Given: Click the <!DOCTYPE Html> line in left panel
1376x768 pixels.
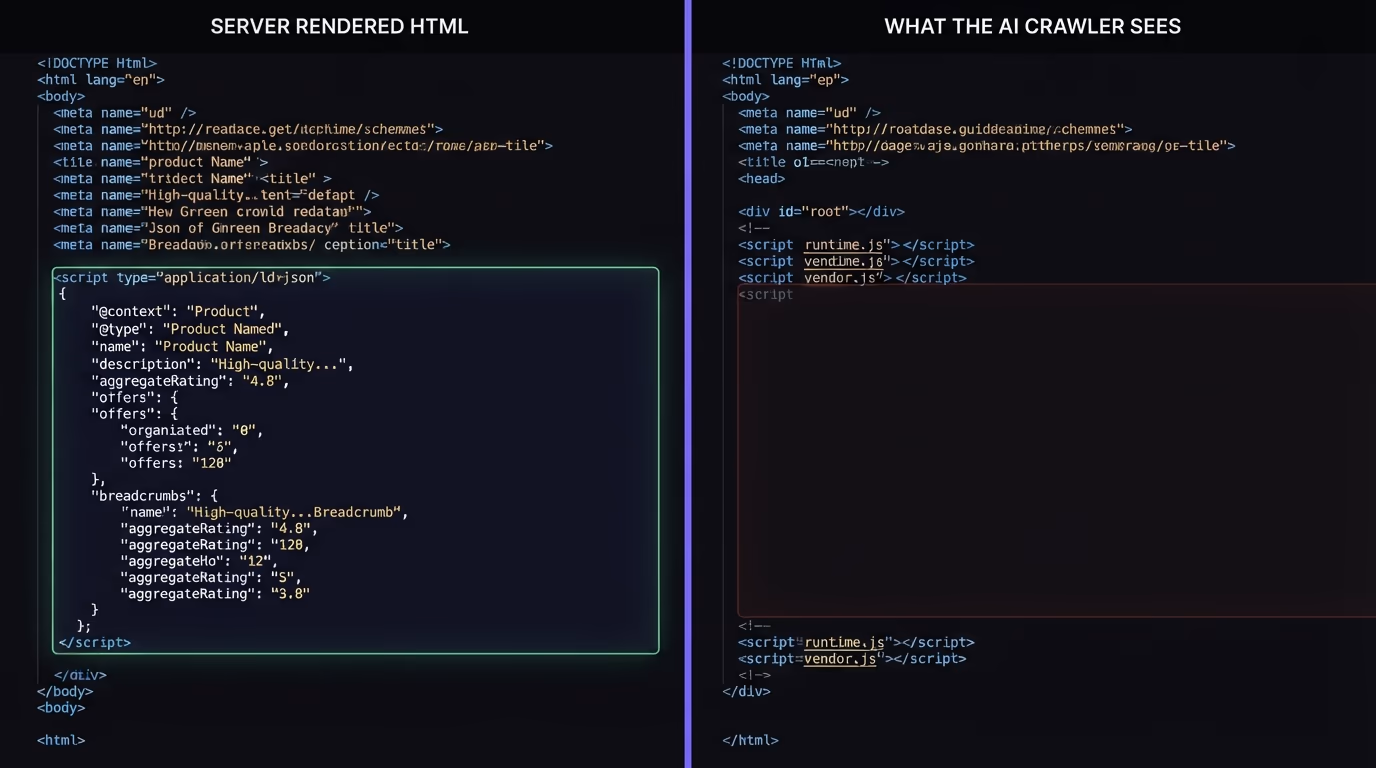Looking at the screenshot, I should pyautogui.click(x=97, y=63).
